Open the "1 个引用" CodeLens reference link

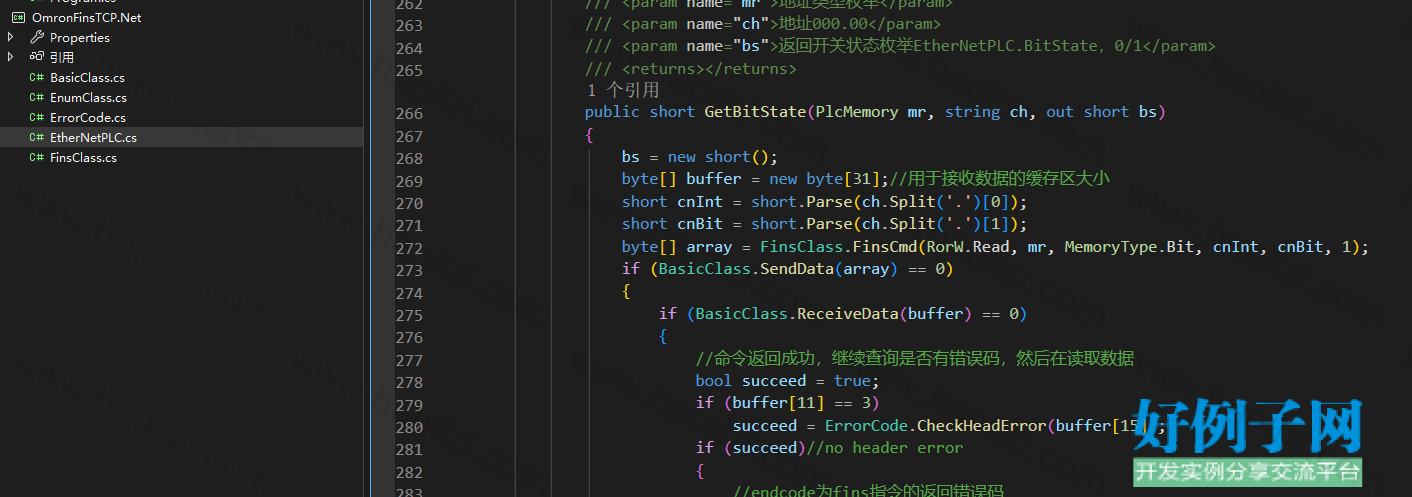click(x=622, y=90)
